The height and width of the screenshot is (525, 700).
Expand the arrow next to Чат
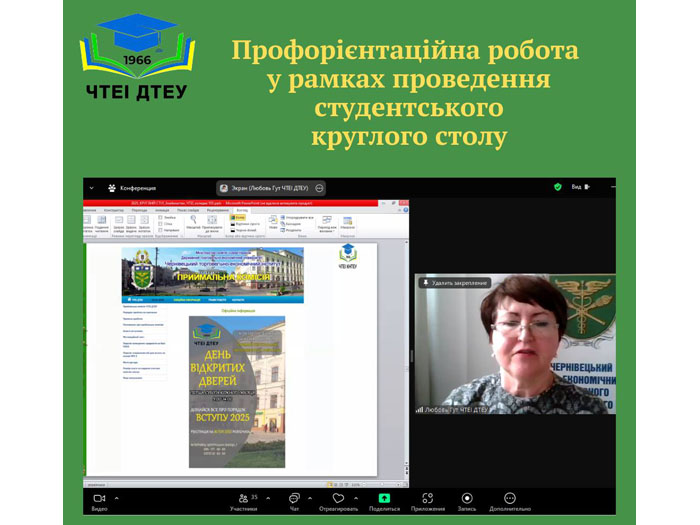311,497
